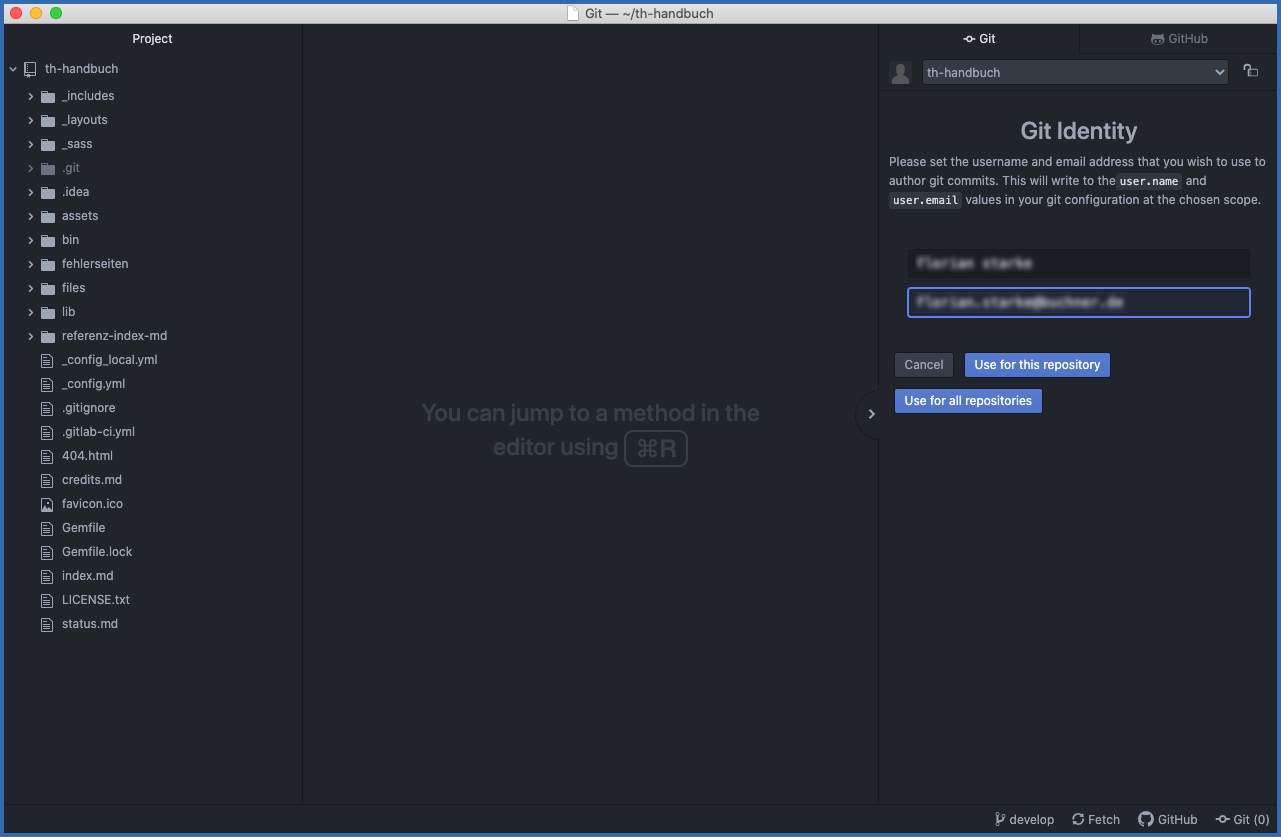Click the book icon next to th-handbuch root
Screen dimensions: 1281x837
tap(27, 68)
